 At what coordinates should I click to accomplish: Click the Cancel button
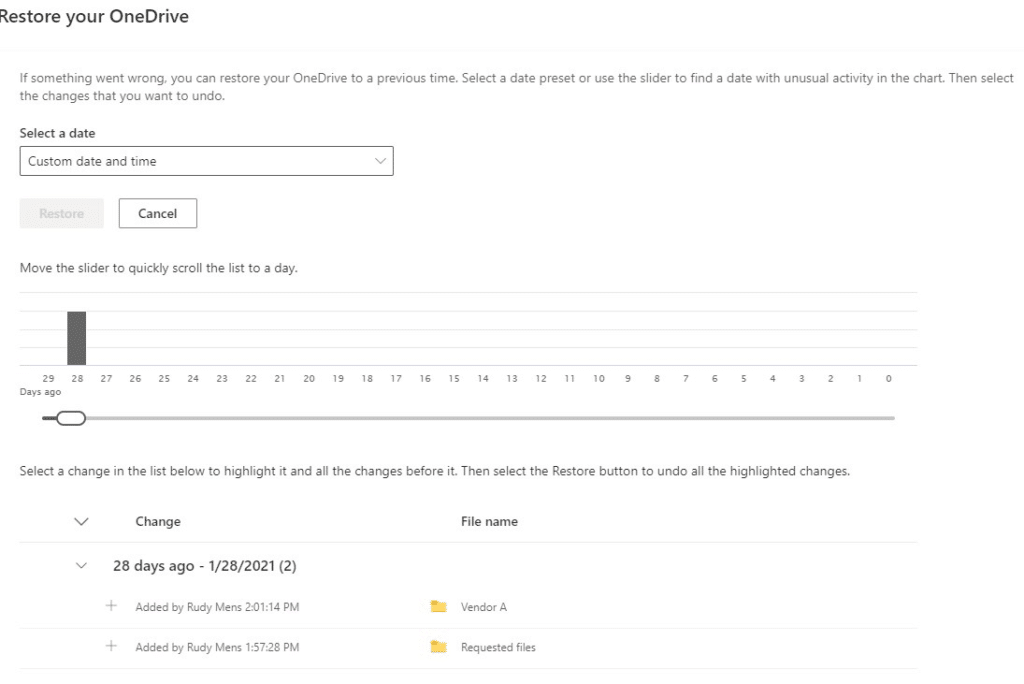click(157, 214)
